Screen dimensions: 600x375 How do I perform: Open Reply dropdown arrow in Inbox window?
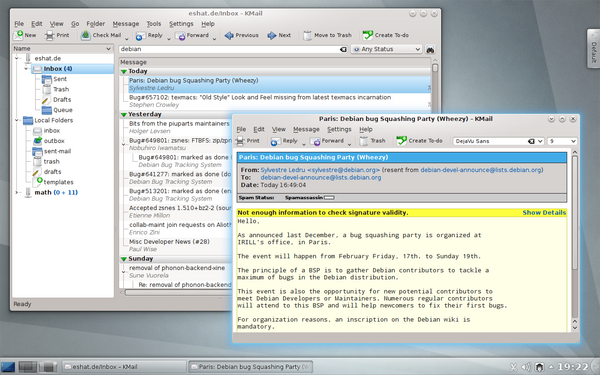pyautogui.click(x=168, y=38)
